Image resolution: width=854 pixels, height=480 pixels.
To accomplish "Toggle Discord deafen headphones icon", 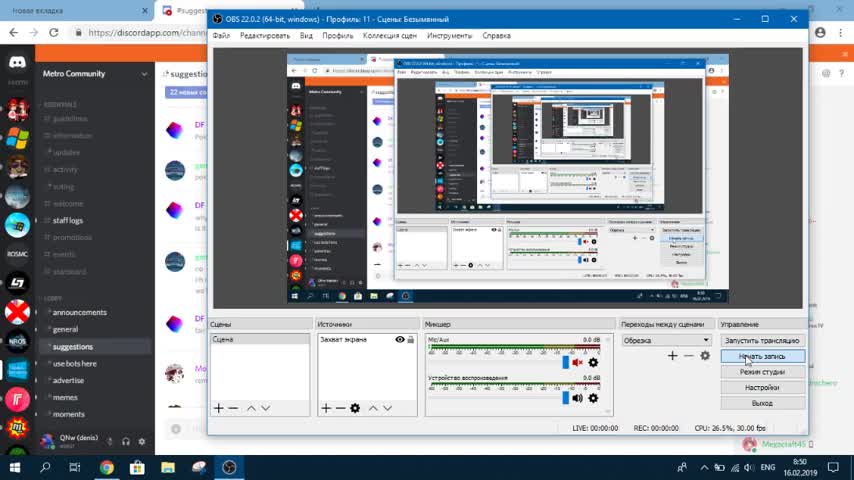I will [126, 441].
